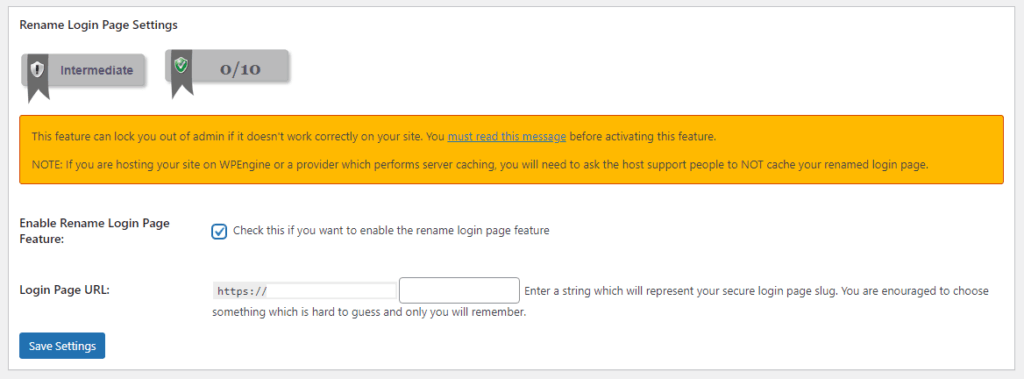1024x379 pixels.
Task: Select the Intermediate security level badge label
Action: click(97, 70)
